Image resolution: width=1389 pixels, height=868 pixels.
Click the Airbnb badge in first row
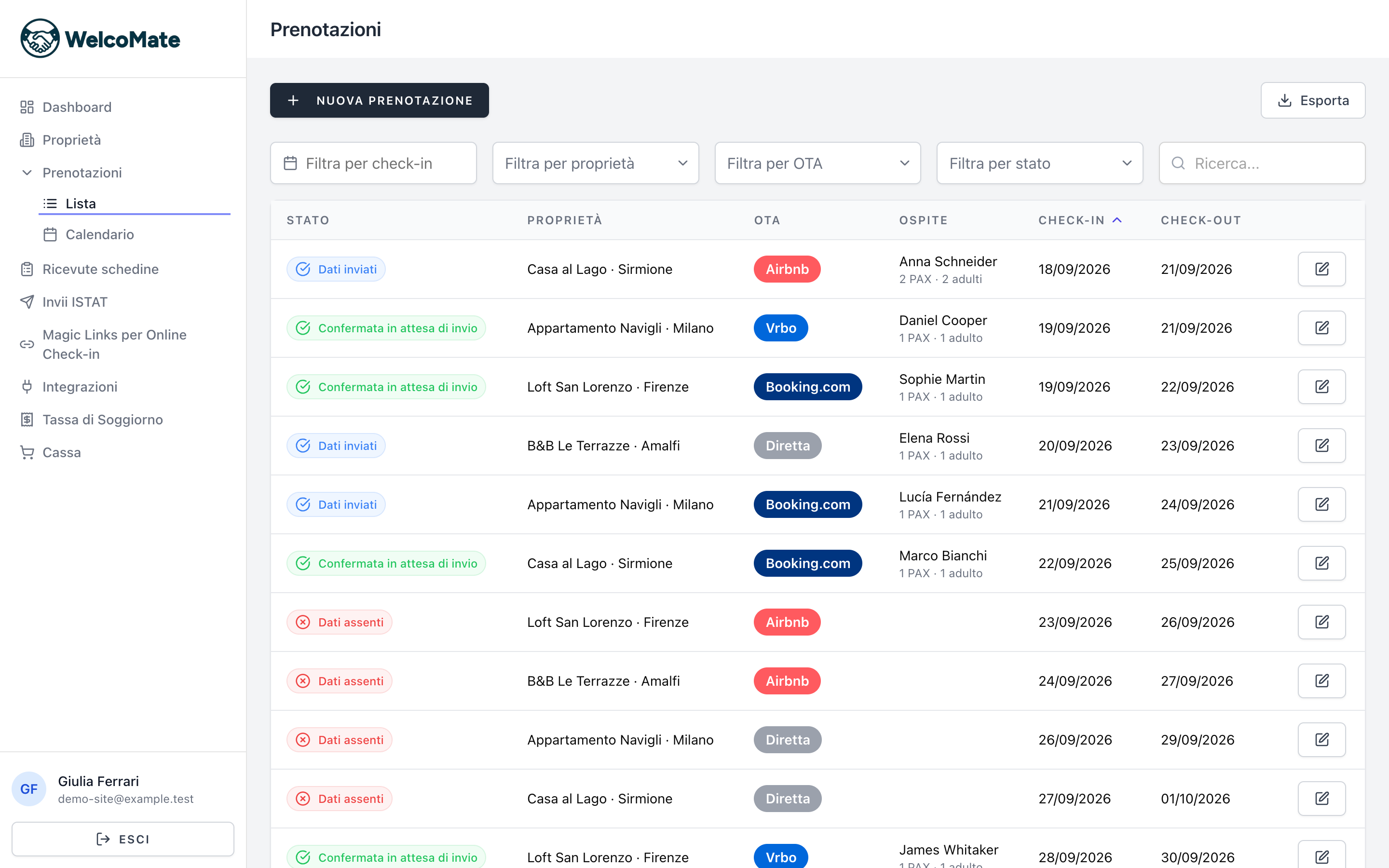[x=787, y=269]
